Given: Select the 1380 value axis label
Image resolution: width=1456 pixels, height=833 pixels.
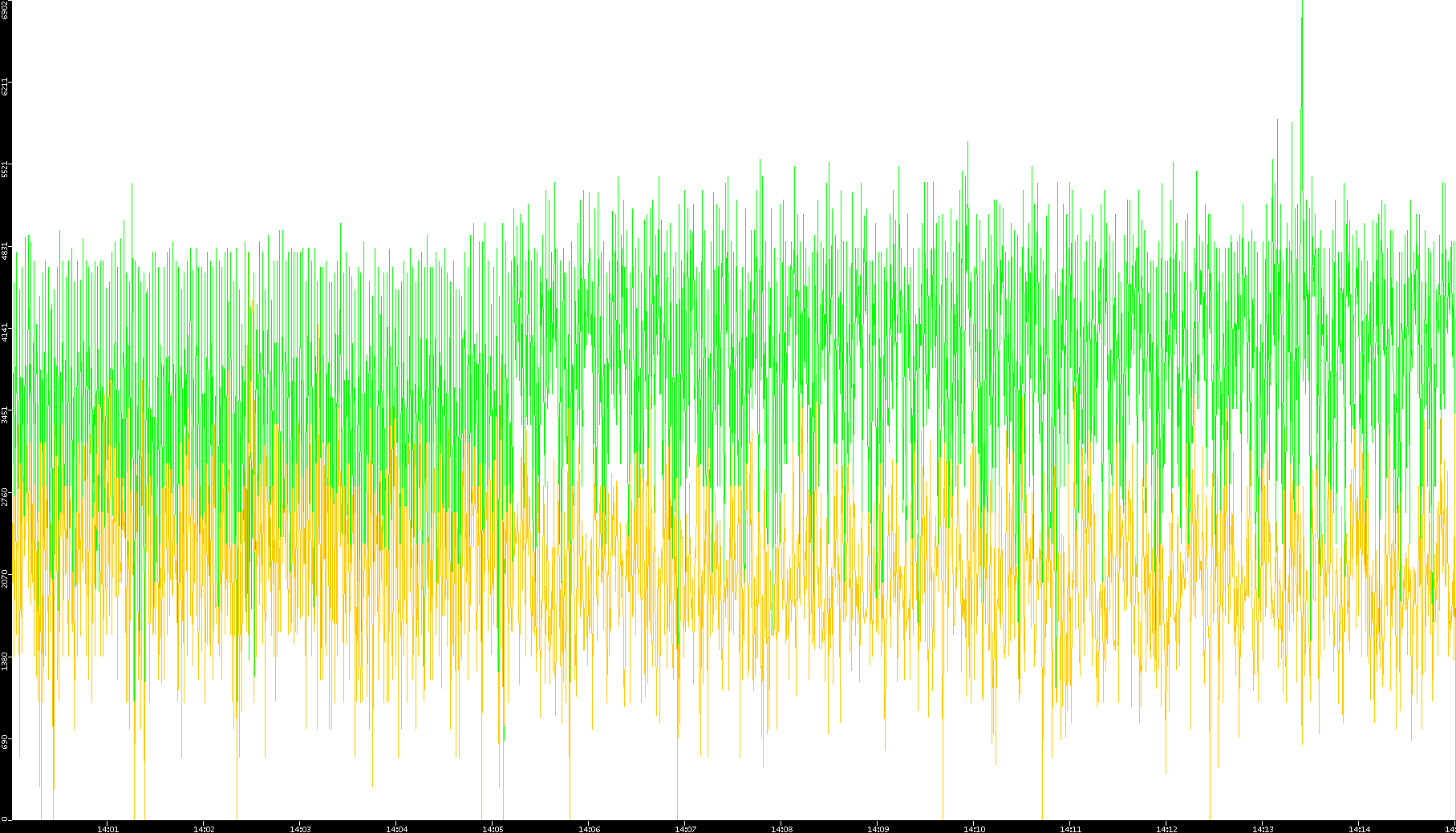Looking at the screenshot, I should (5, 661).
